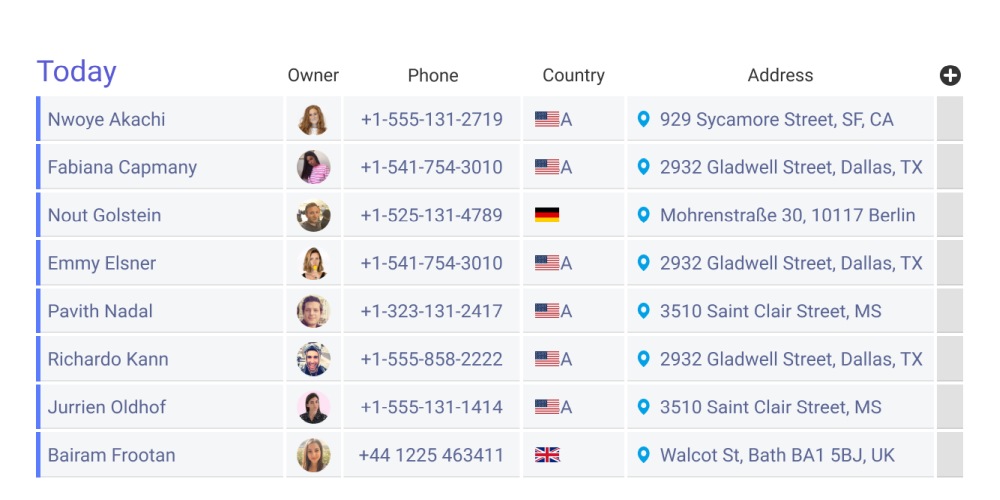Click phone number +44 1225 463411
1000x500 pixels.
431,455
